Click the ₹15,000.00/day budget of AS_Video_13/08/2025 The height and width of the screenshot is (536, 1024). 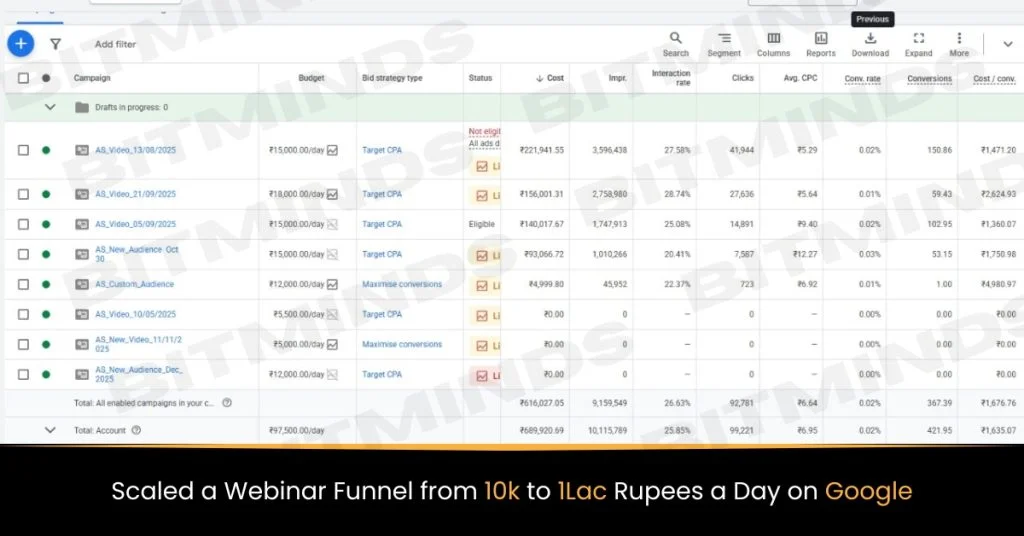click(296, 150)
